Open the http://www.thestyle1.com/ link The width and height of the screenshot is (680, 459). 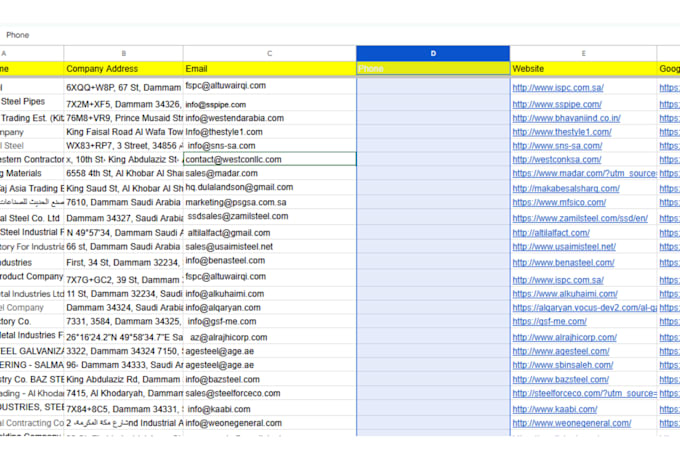pyautogui.click(x=562, y=132)
